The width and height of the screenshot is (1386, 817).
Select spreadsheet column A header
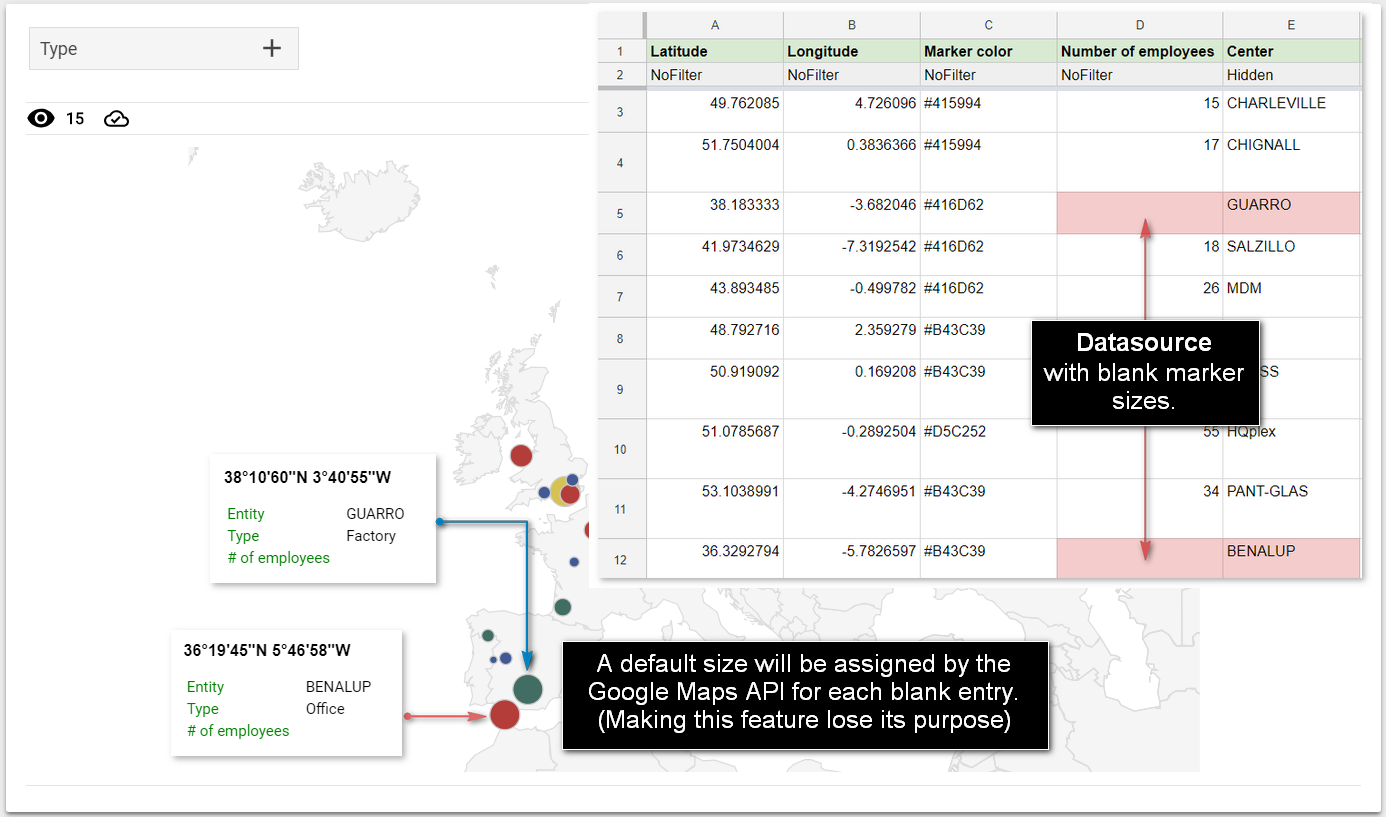click(x=714, y=25)
